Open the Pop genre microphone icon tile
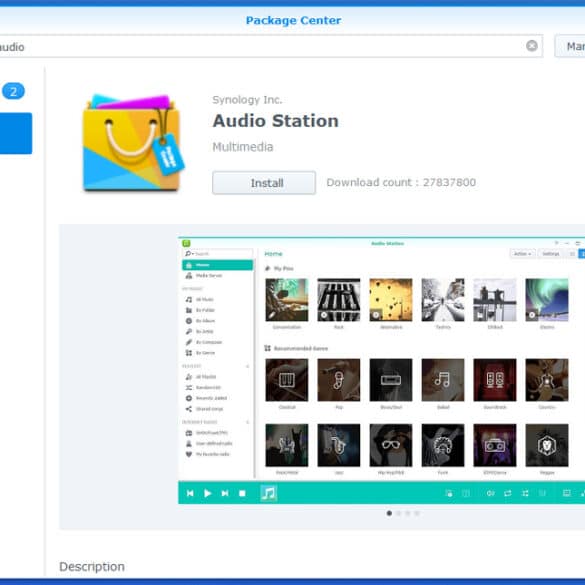This screenshot has width=585, height=585. point(339,380)
